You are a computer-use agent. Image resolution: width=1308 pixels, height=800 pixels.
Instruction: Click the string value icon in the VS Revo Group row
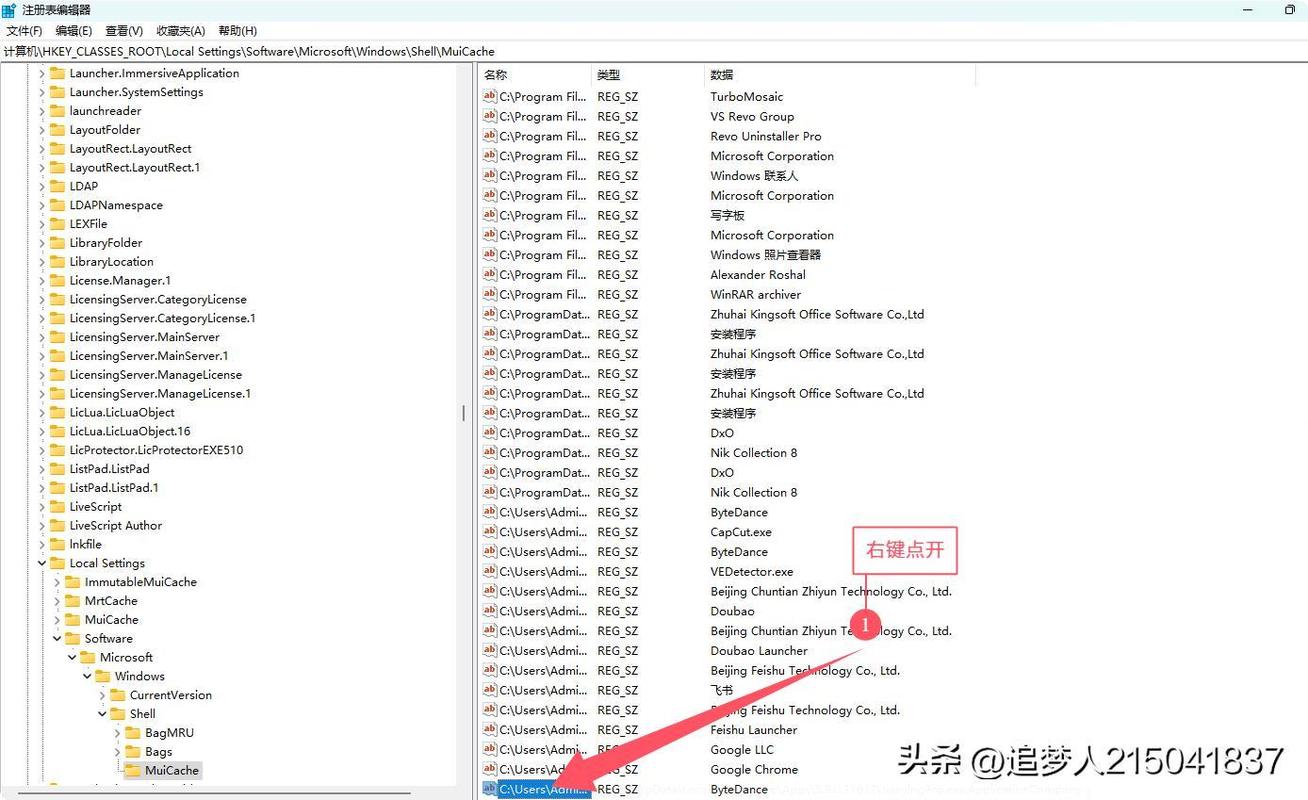(x=490, y=116)
